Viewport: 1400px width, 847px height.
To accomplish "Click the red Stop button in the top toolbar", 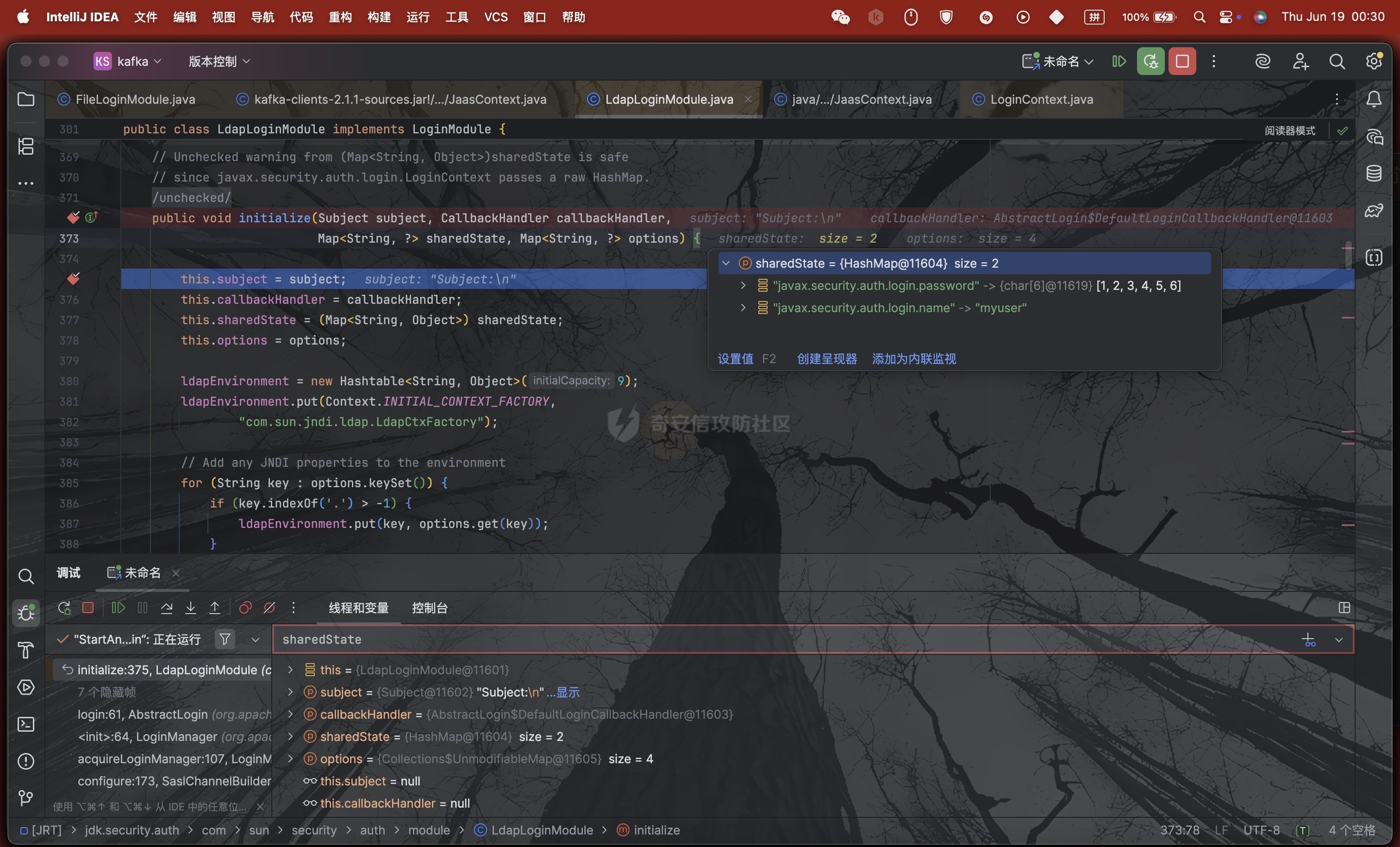I will (x=1182, y=61).
